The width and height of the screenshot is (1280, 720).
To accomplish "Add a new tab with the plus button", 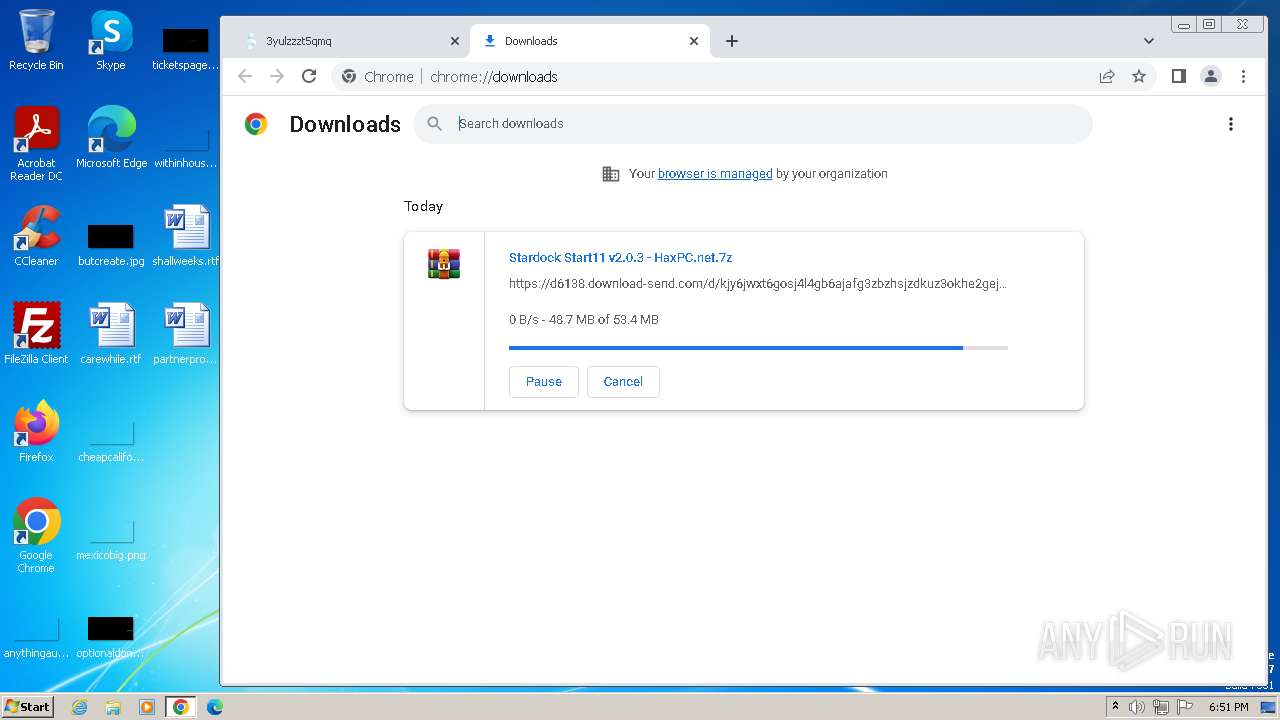I will tap(732, 41).
